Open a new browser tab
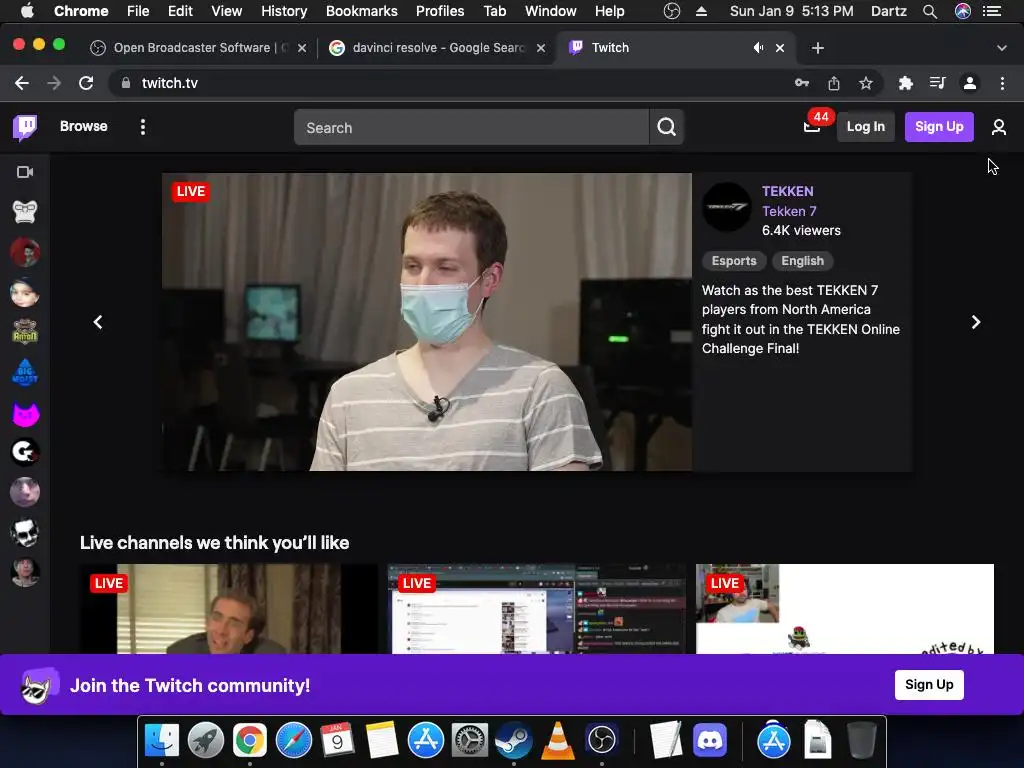This screenshot has height=768, width=1024. pyautogui.click(x=818, y=48)
